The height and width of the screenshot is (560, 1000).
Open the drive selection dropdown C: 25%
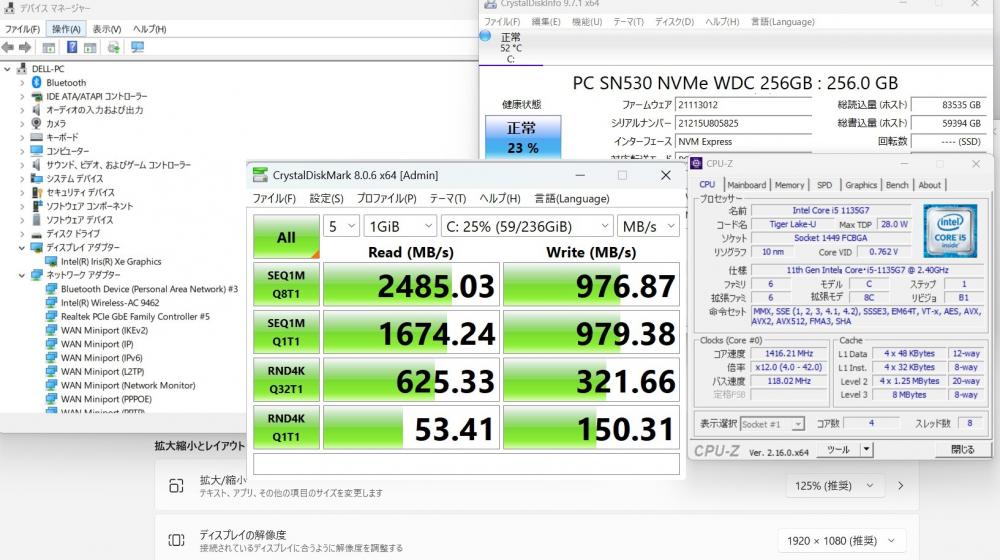(x=527, y=226)
